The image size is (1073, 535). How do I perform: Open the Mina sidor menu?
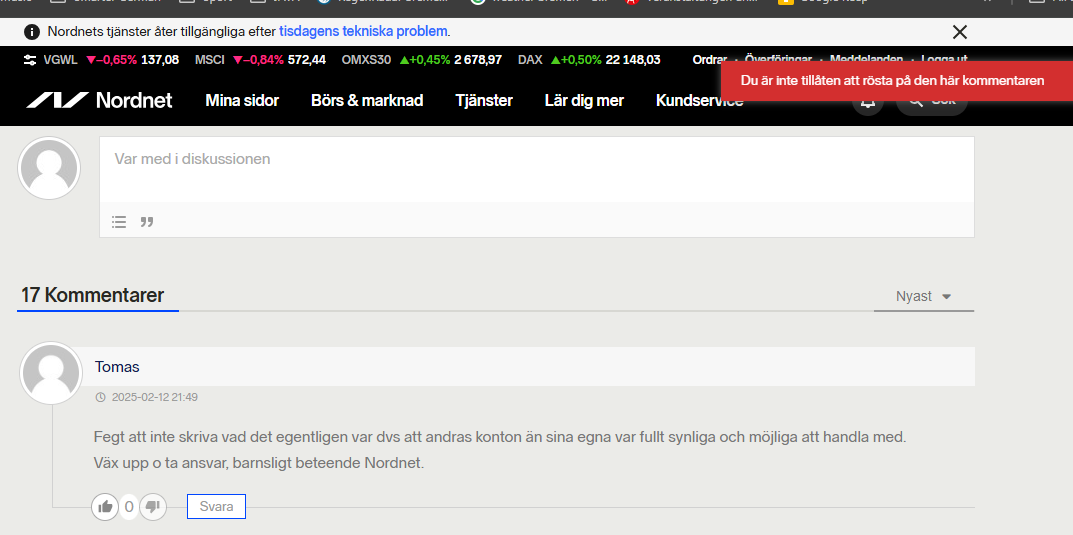[242, 100]
